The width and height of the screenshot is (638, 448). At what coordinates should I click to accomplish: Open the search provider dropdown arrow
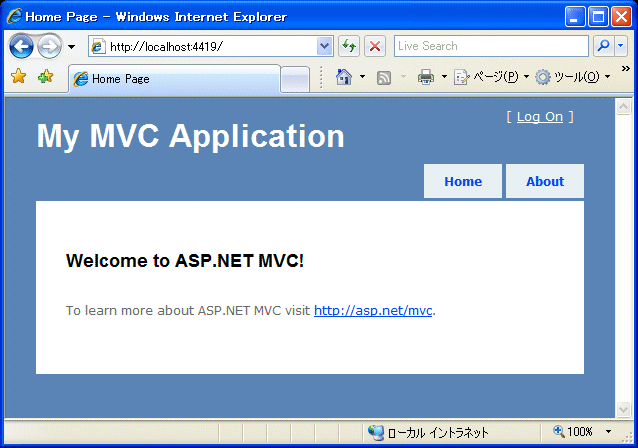coord(621,46)
